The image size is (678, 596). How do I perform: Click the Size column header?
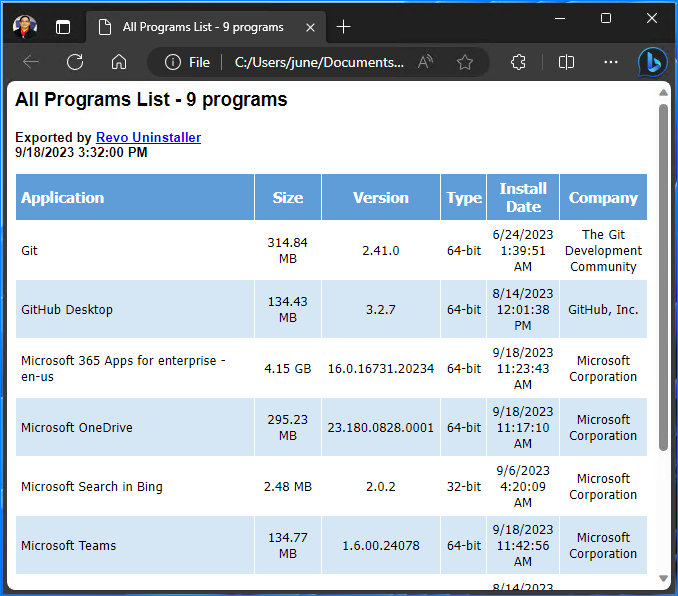tap(288, 197)
